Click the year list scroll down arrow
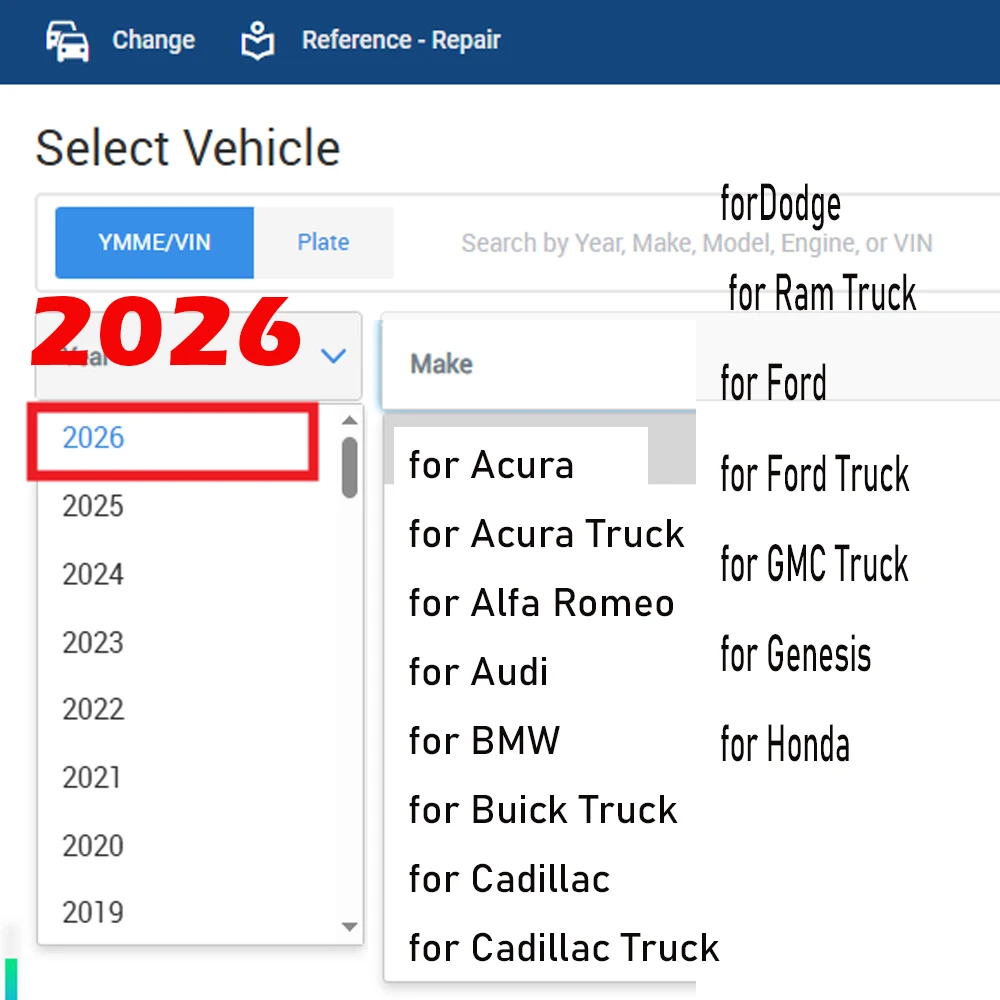Screen dimensions: 1000x1000 point(349,927)
